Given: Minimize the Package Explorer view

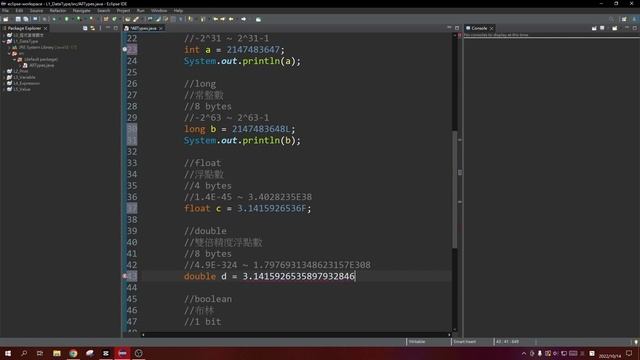Looking at the screenshot, I should click(108, 28).
